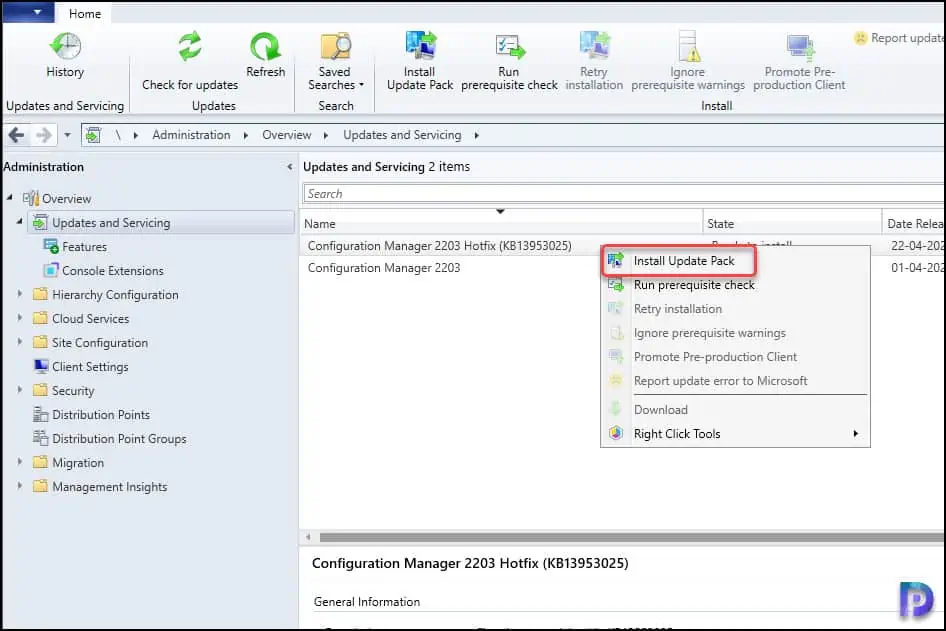Choose Install Update Pack in context menu

click(x=684, y=261)
